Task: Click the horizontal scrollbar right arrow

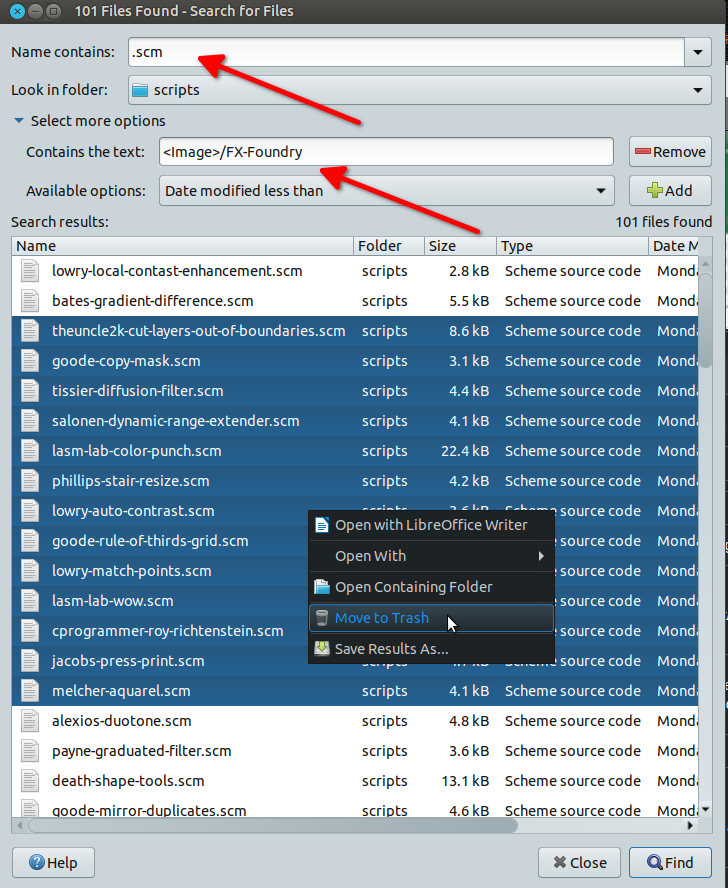Action: (690, 826)
